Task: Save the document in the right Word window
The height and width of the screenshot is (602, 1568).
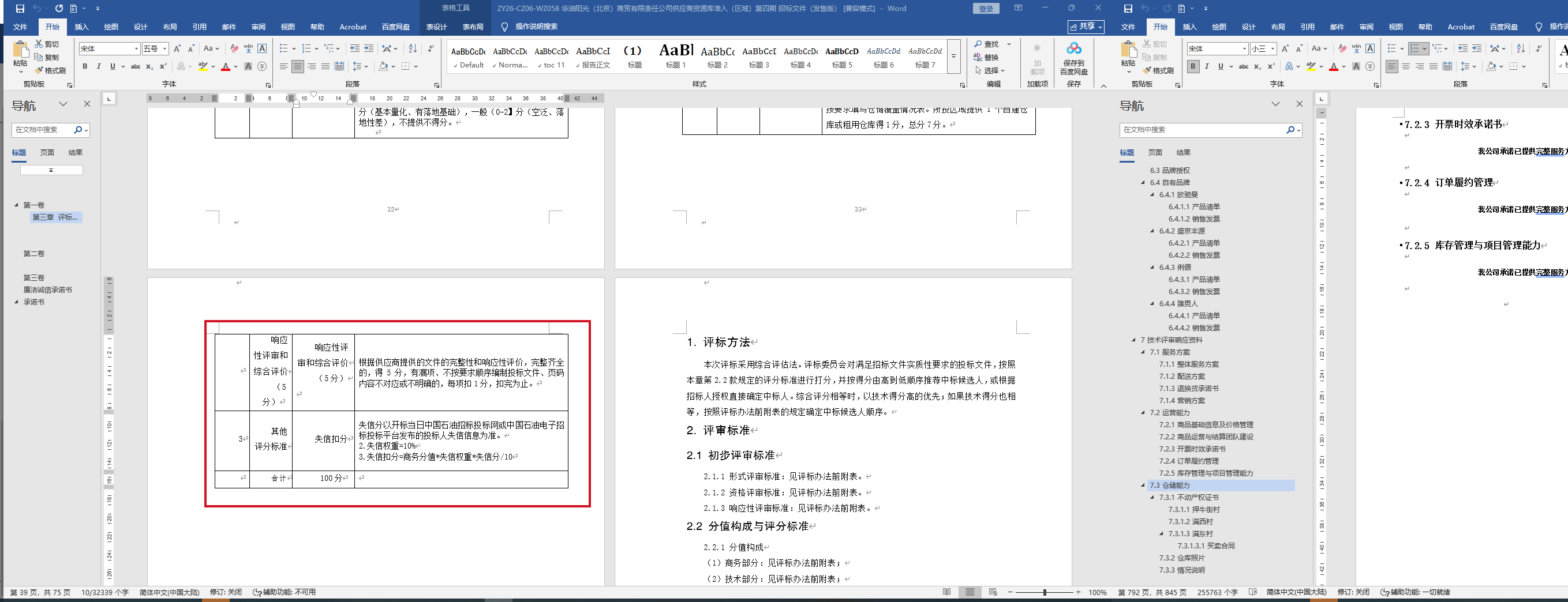Action: click(1128, 9)
